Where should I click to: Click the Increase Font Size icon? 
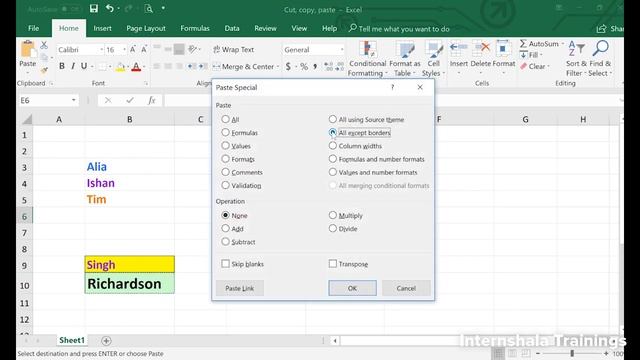click(133, 49)
